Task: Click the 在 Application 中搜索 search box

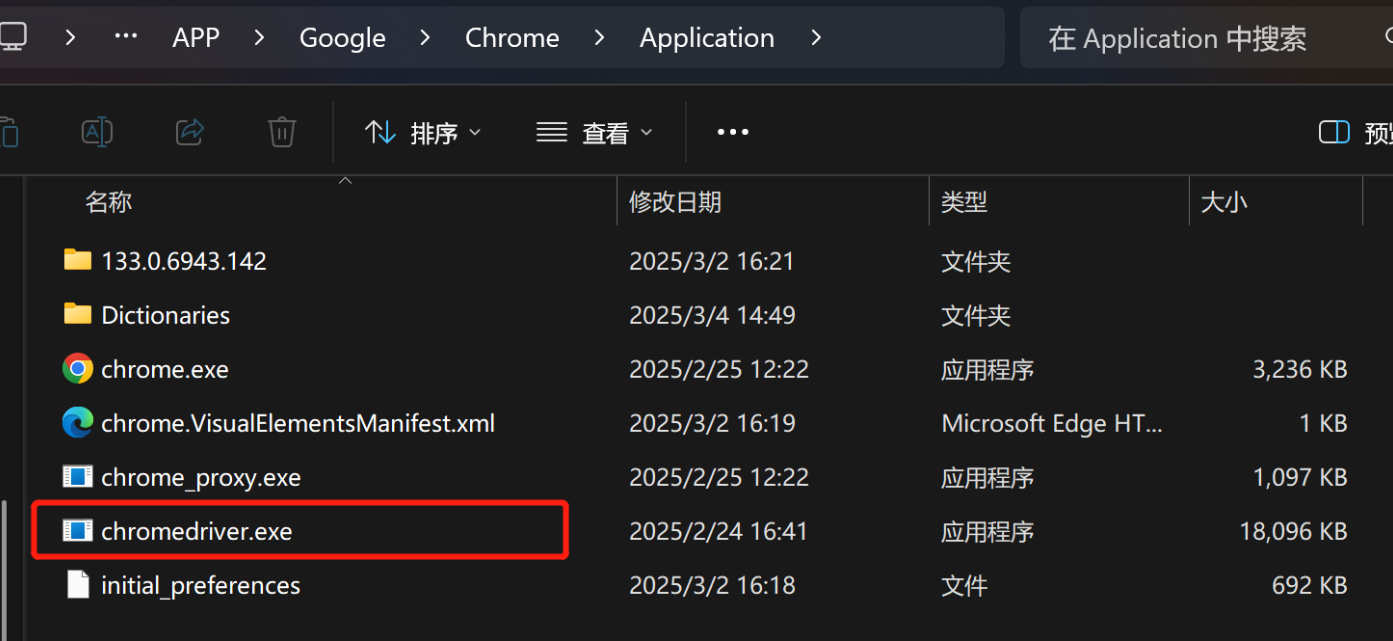Action: [x=1177, y=38]
